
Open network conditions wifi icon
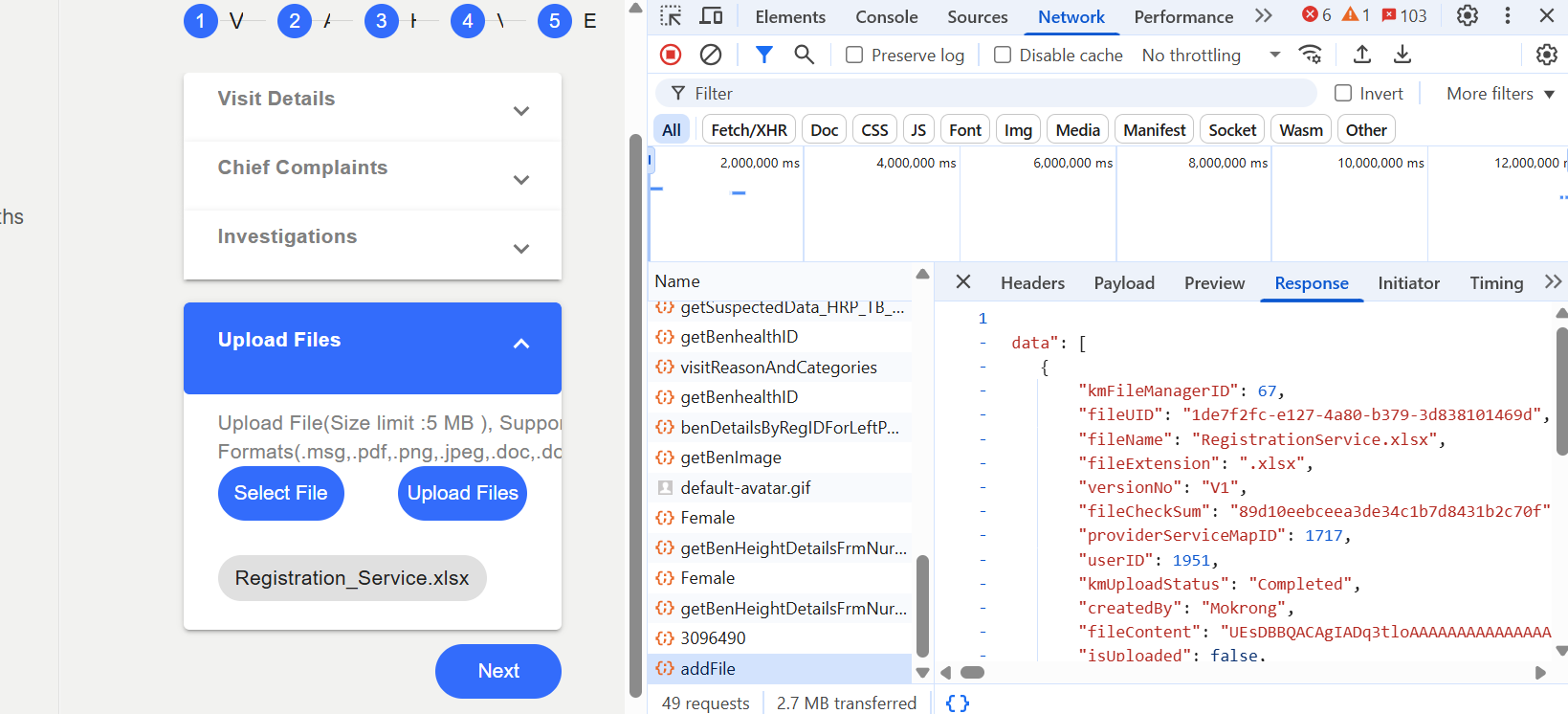[1310, 55]
